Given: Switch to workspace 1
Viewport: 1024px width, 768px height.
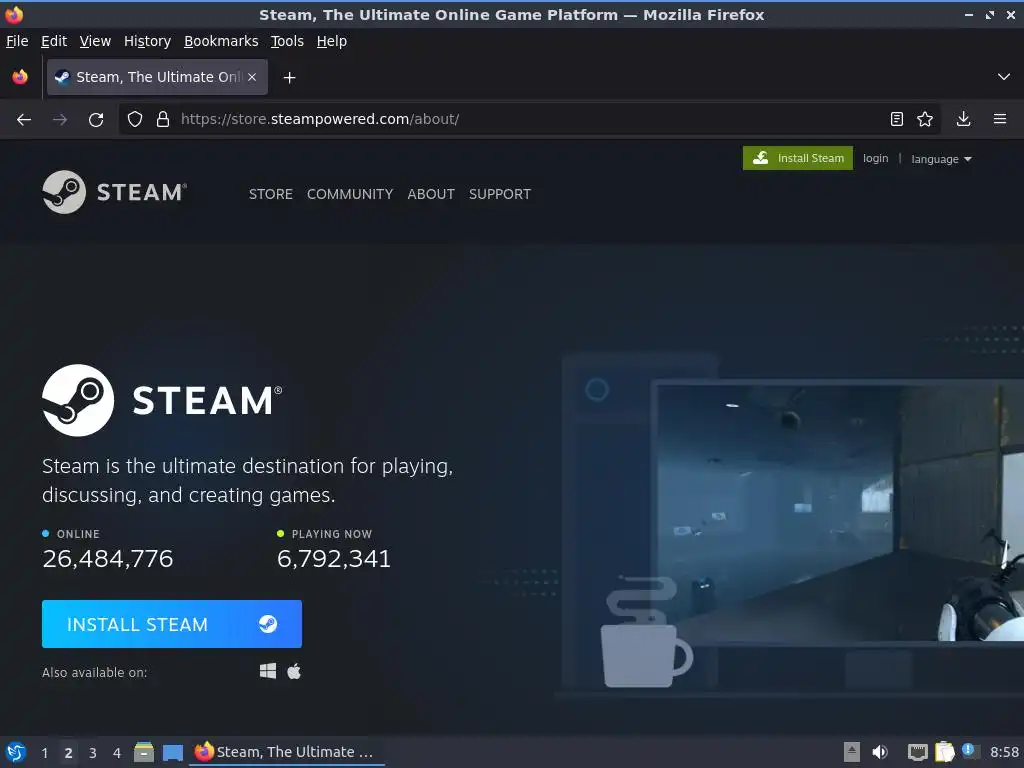Looking at the screenshot, I should [44, 753].
